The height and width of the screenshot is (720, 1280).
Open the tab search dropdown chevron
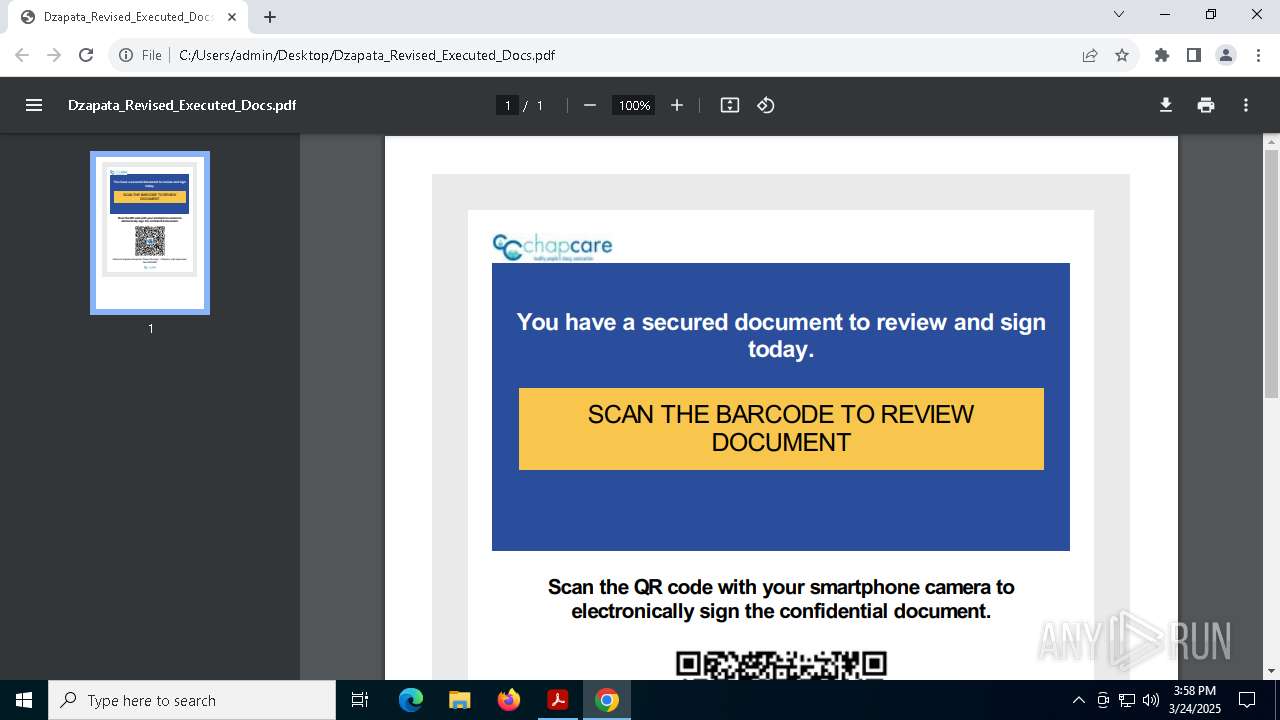1119,14
